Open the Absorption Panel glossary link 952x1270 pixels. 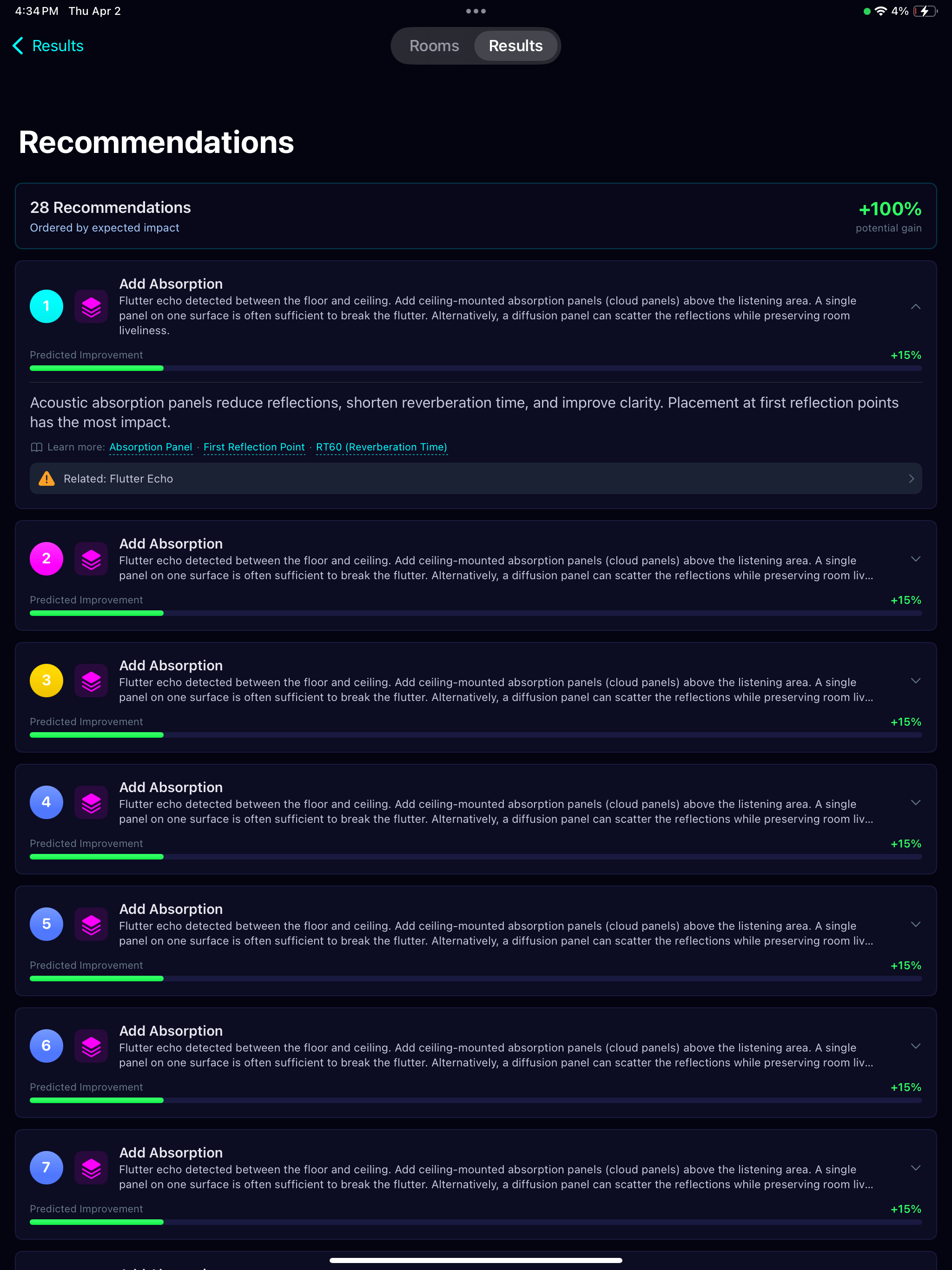pos(151,447)
